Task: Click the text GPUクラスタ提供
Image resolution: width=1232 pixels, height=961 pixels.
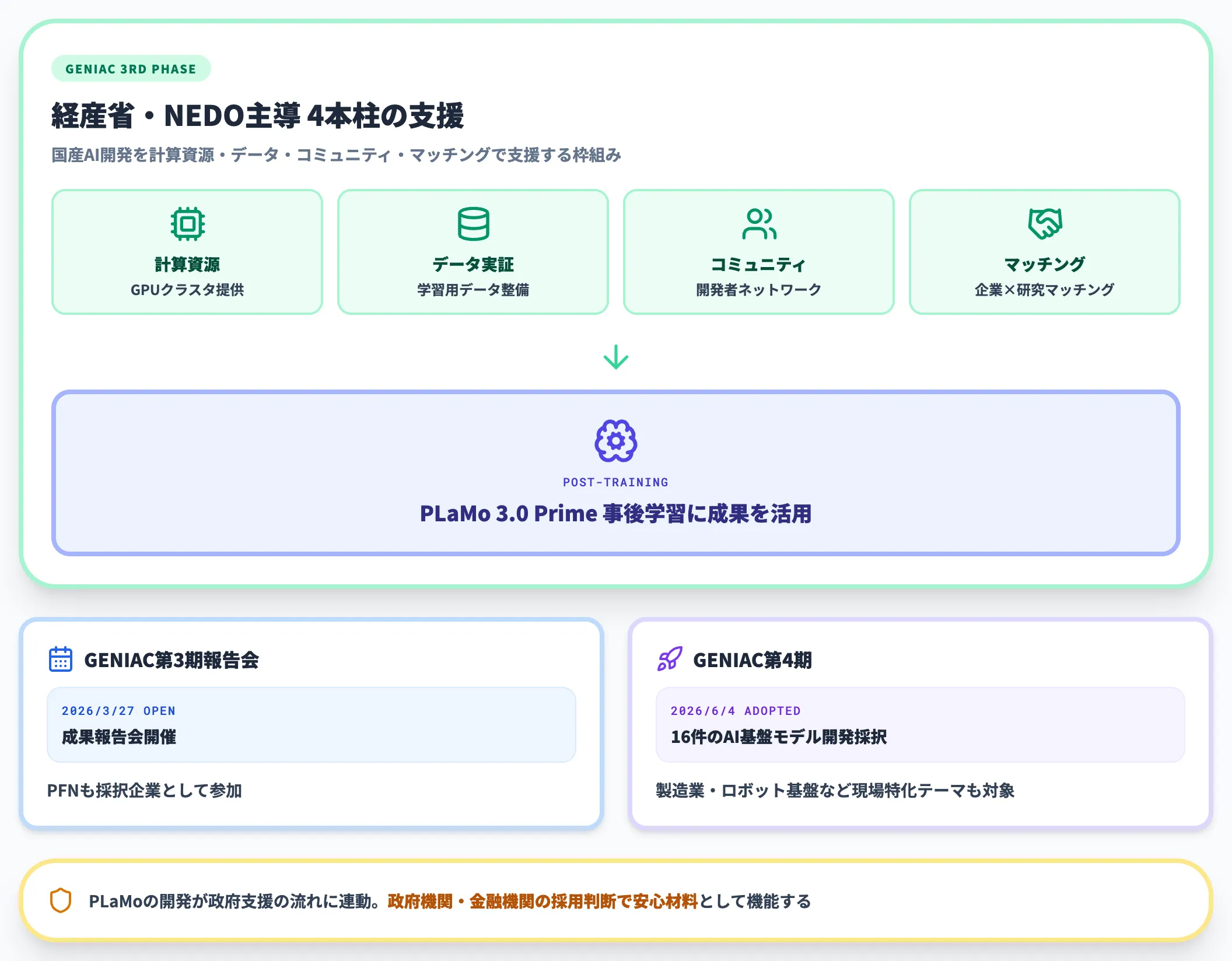Action: (x=187, y=290)
